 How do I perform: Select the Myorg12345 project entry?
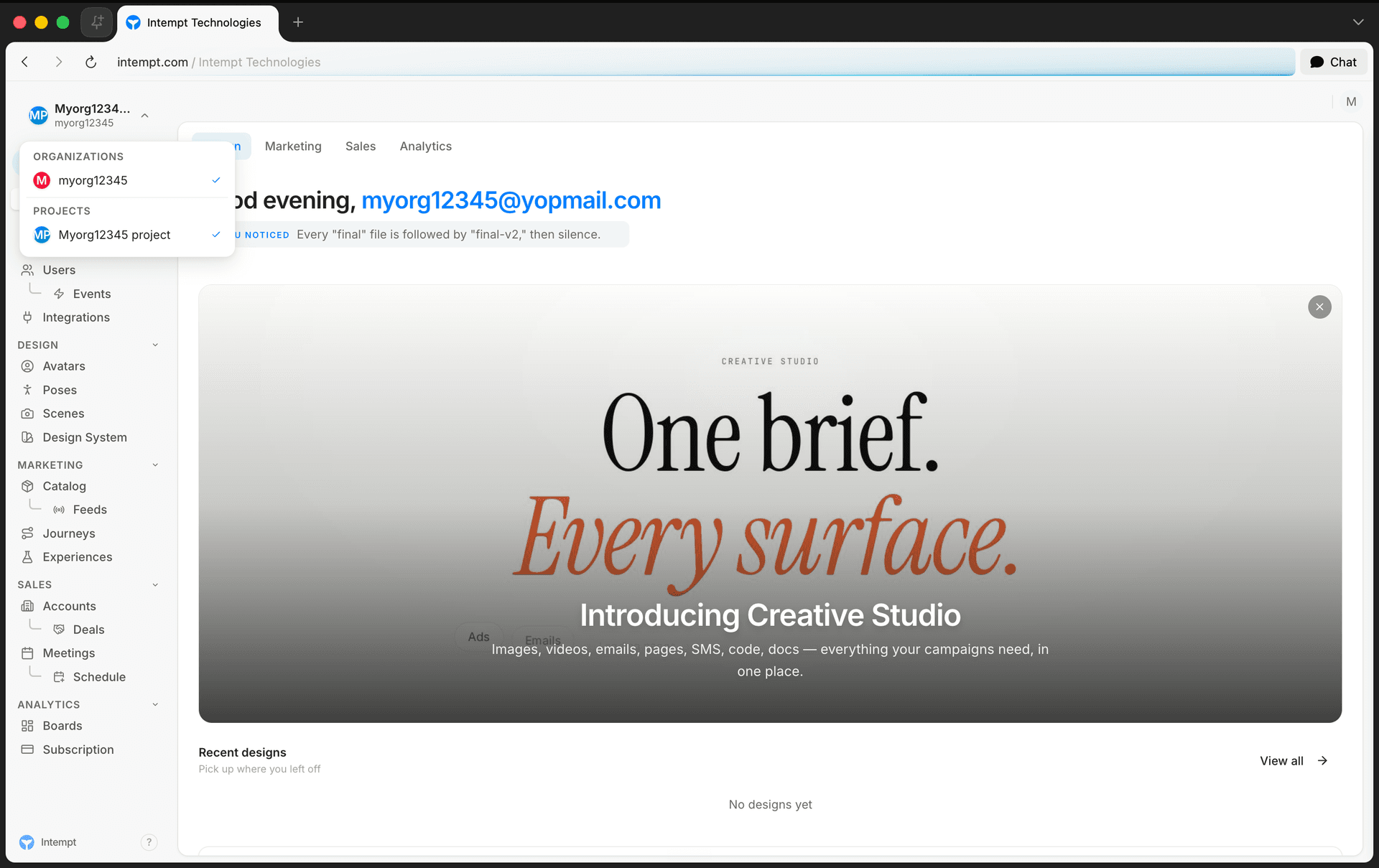(127, 235)
